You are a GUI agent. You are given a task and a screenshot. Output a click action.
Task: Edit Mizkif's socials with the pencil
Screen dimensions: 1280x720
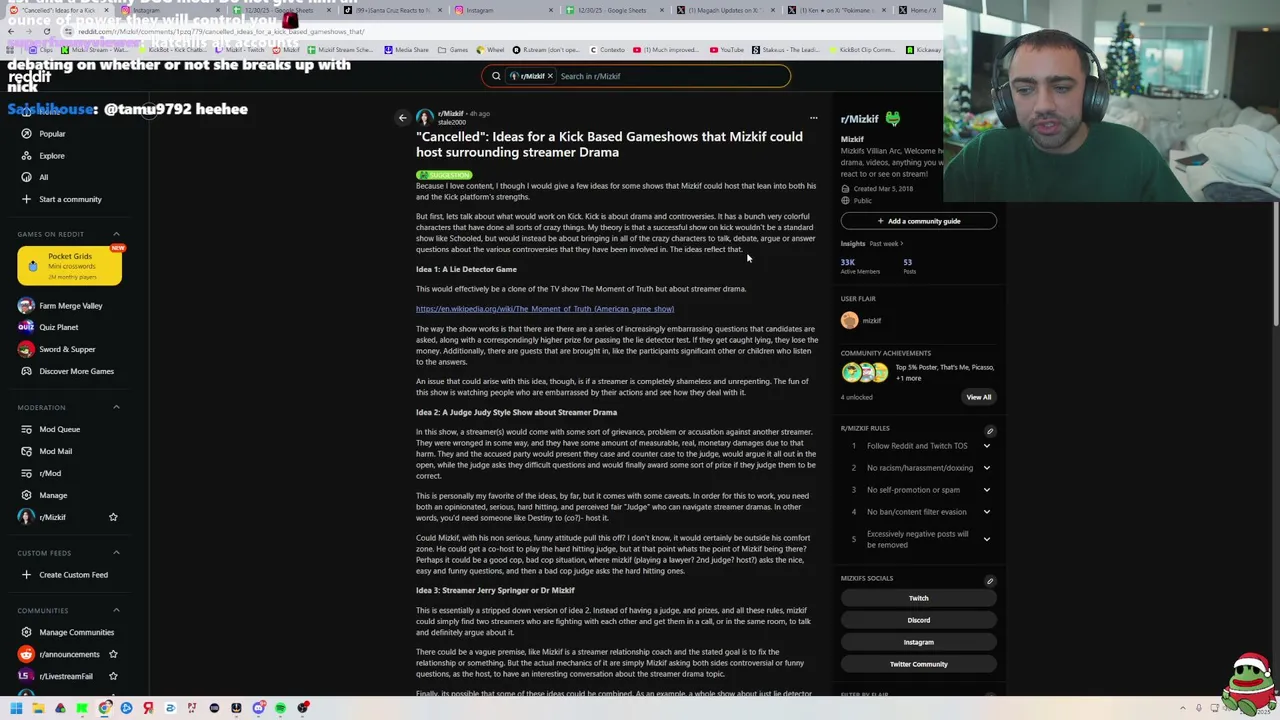point(989,581)
